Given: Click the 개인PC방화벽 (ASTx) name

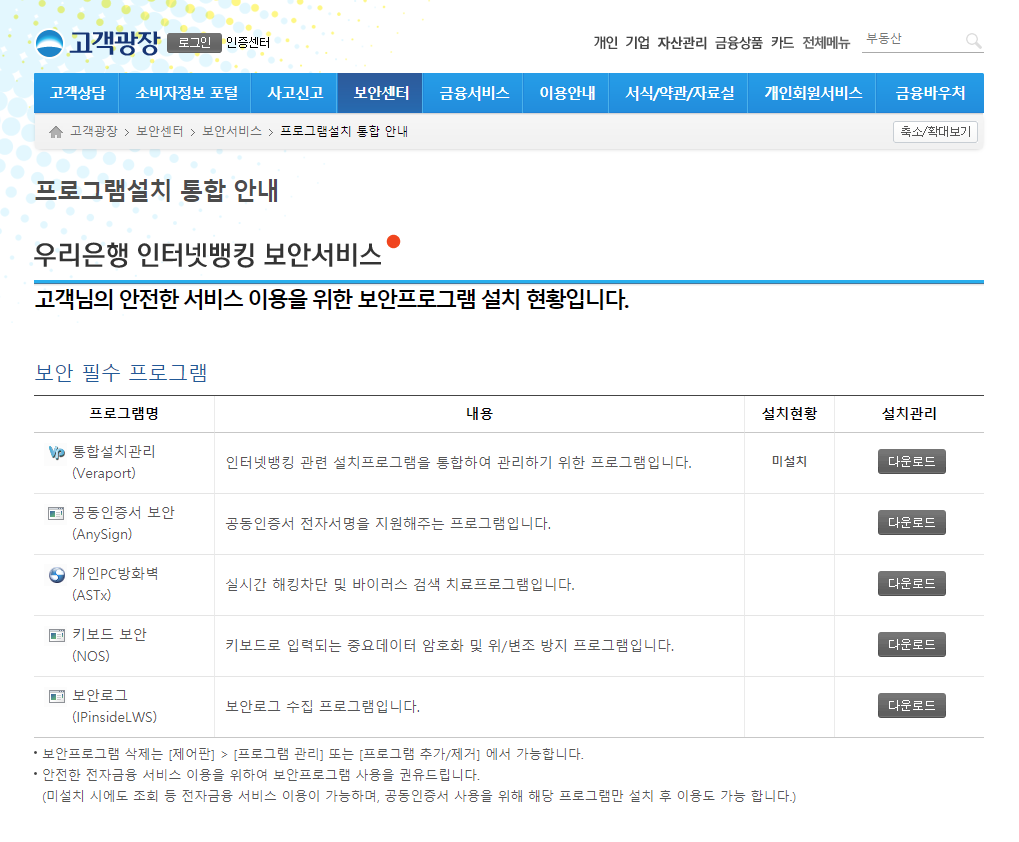Looking at the screenshot, I should [x=115, y=584].
